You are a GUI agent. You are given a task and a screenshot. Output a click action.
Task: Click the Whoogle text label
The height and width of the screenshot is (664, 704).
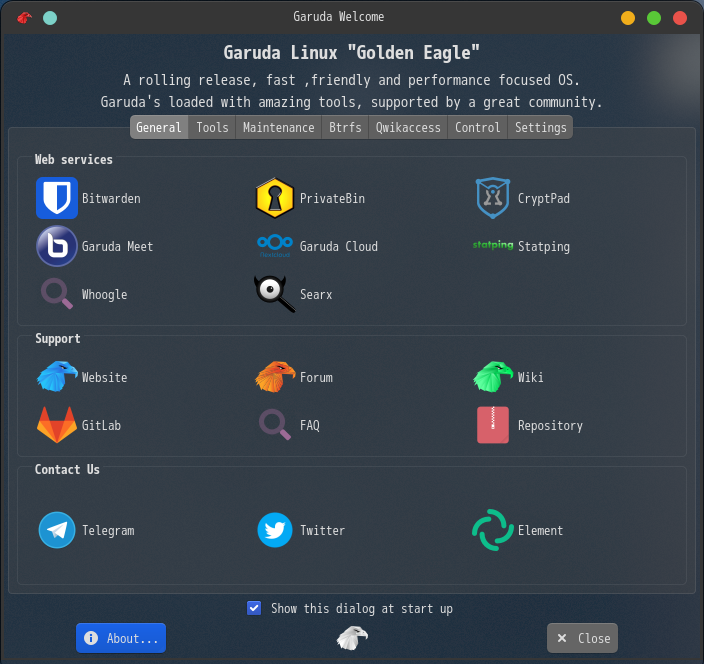point(104,295)
